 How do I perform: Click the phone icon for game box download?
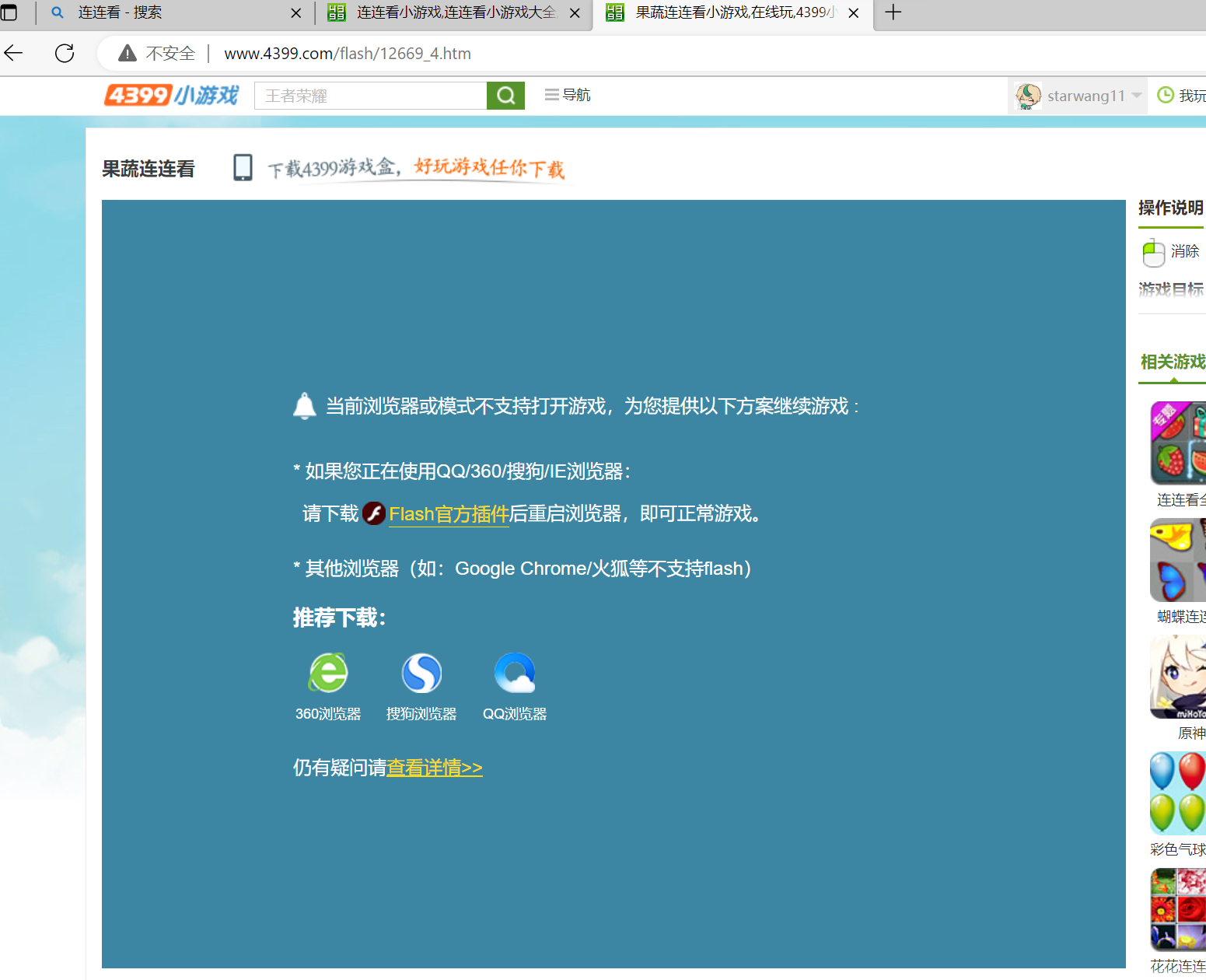(x=243, y=167)
